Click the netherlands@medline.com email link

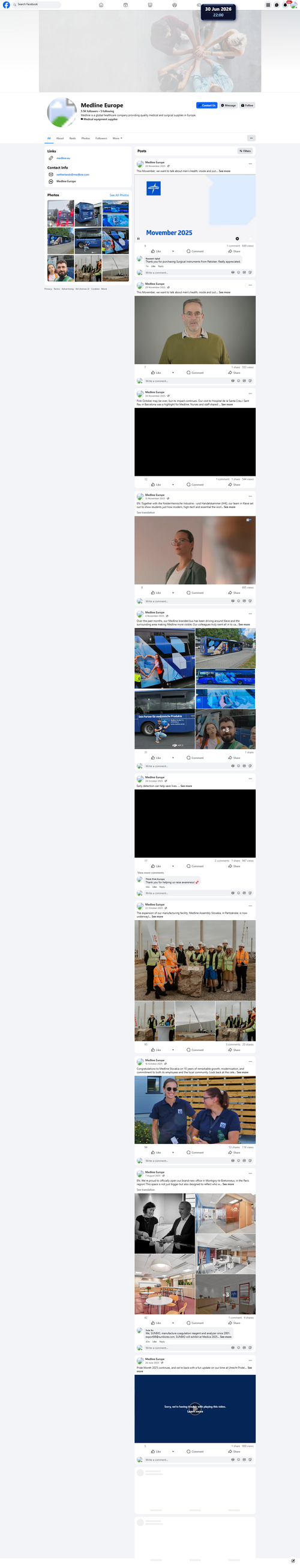pyautogui.click(x=73, y=175)
